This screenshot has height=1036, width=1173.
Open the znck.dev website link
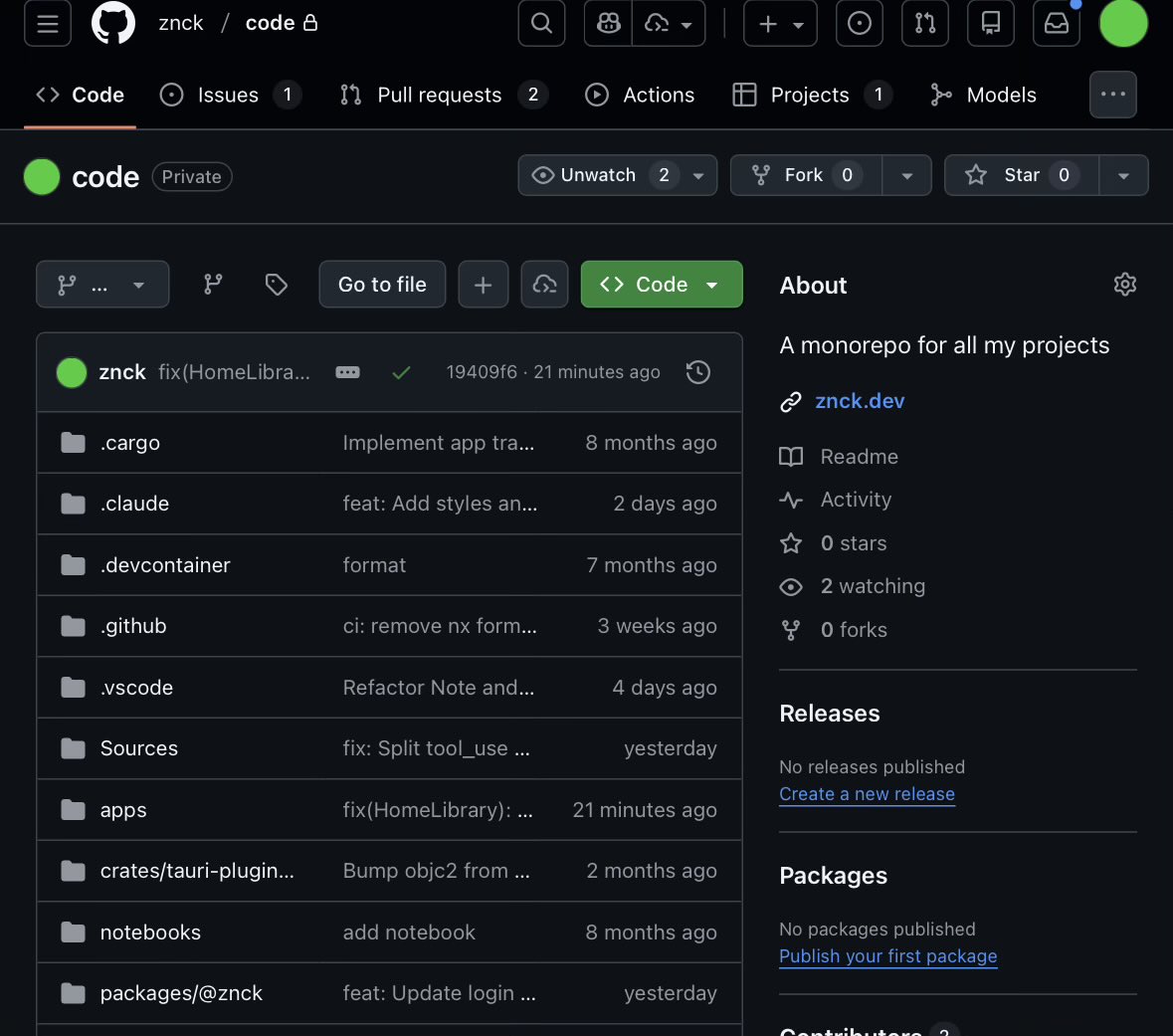860,401
